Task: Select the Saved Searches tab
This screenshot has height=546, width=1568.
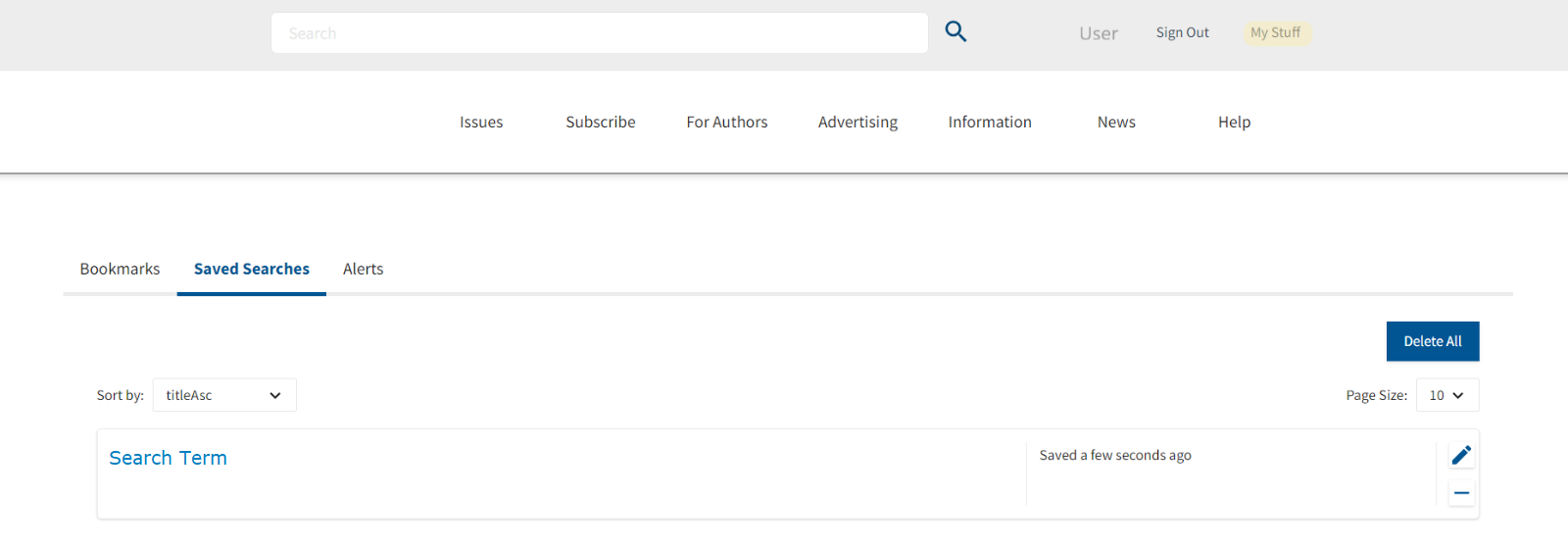Action: 252,269
